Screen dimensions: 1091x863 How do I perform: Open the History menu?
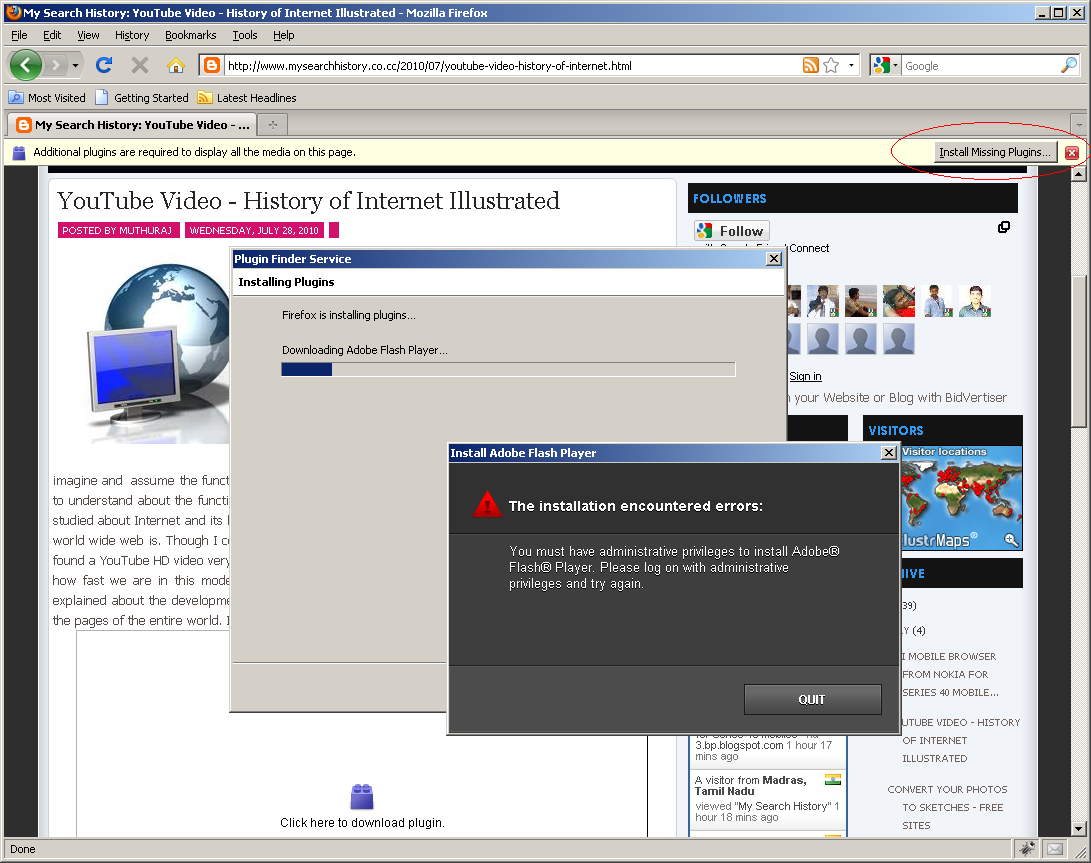tap(132, 35)
